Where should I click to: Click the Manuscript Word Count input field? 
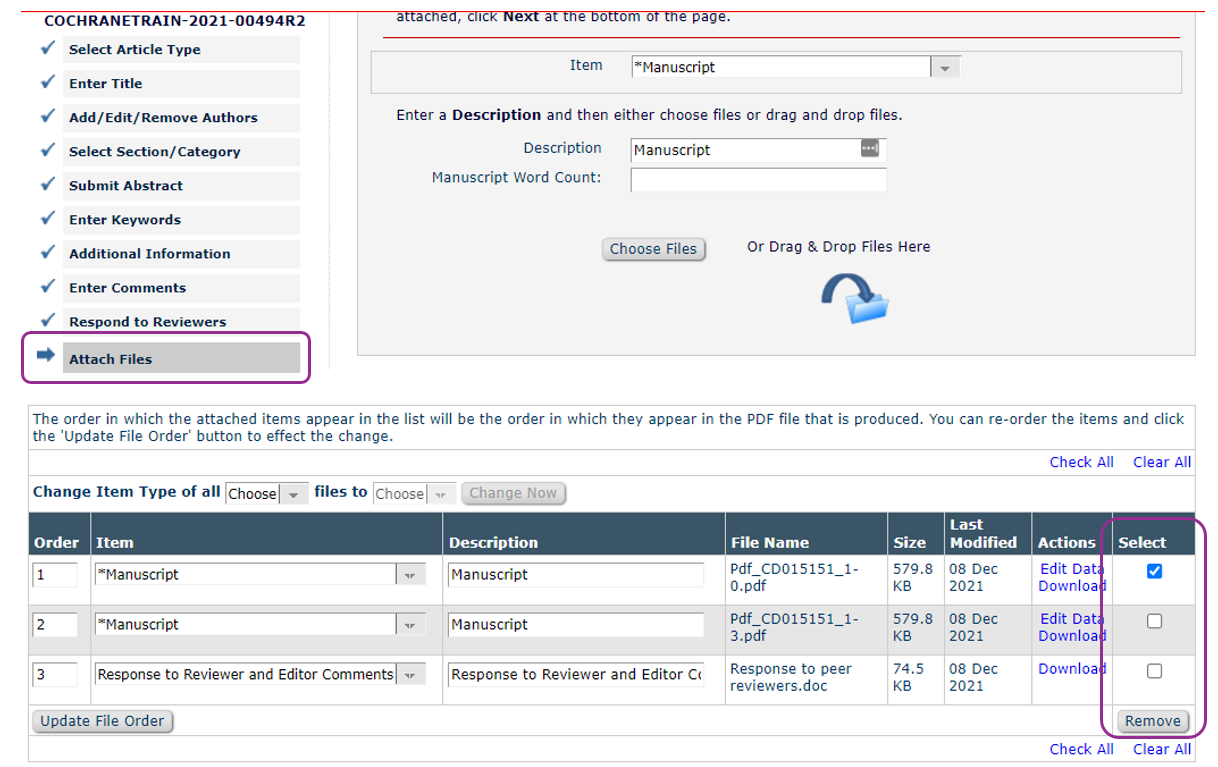(x=757, y=180)
